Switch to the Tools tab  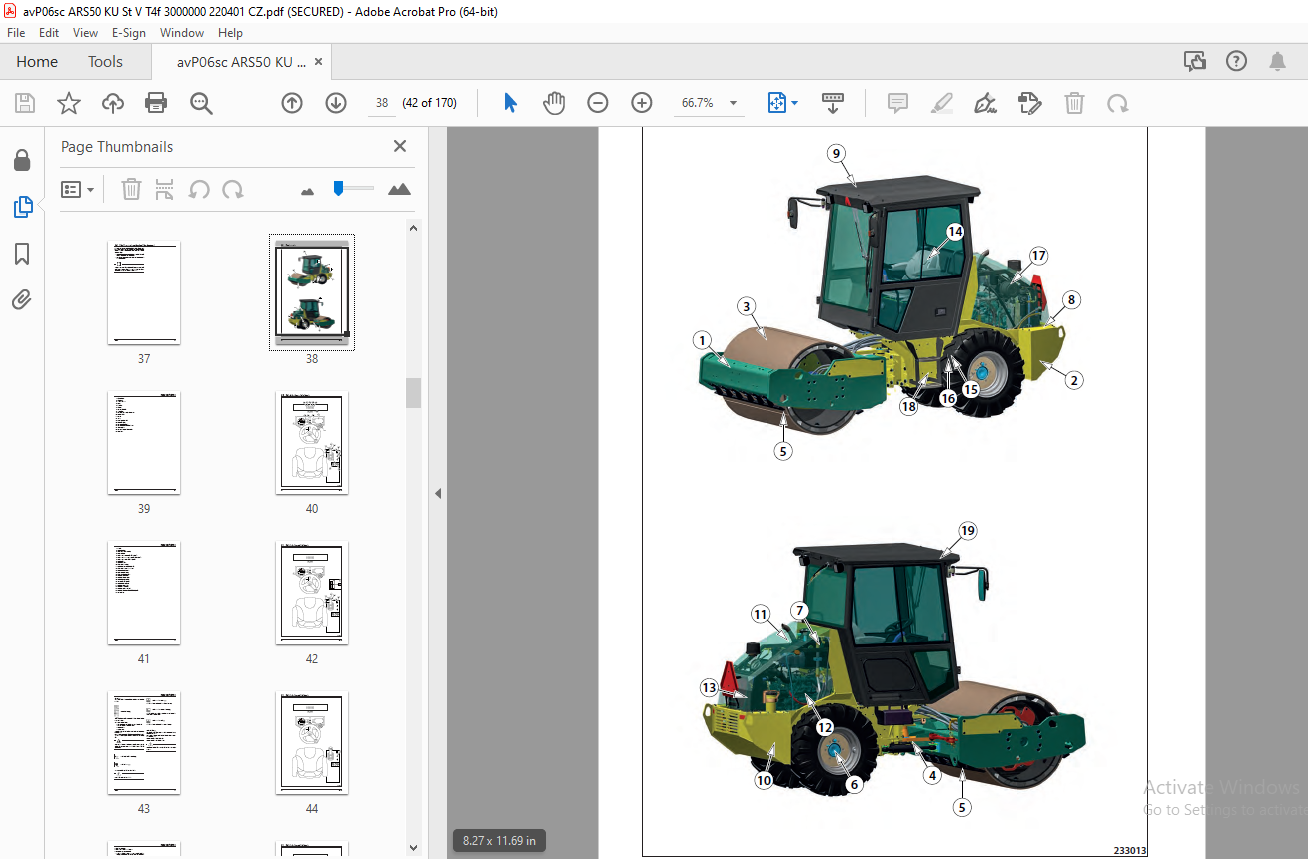(x=105, y=62)
